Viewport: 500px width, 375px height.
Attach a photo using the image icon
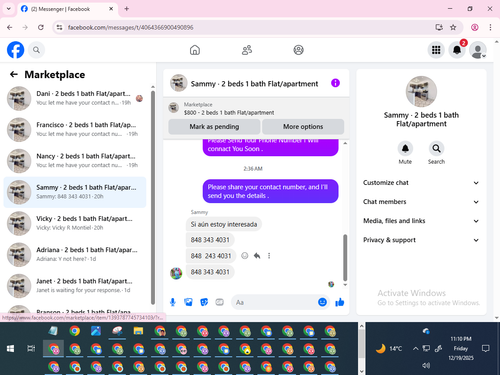tap(188, 302)
